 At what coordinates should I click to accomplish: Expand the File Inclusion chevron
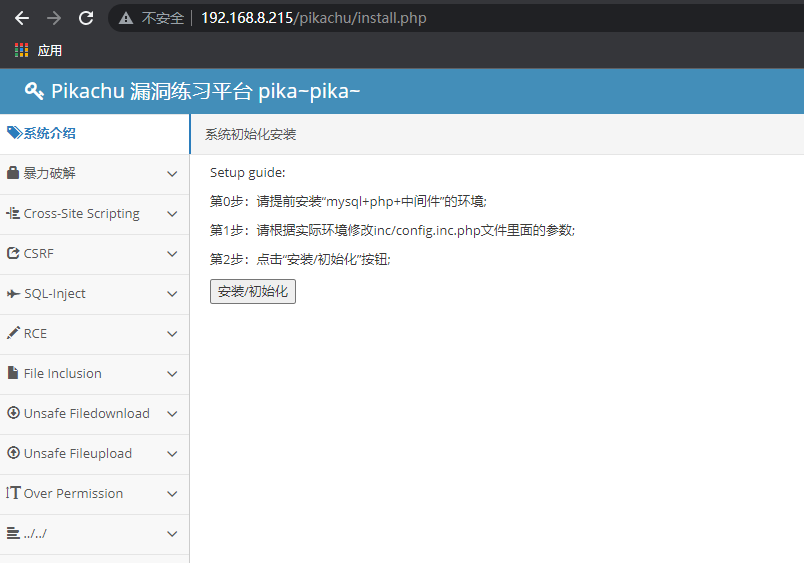coord(172,374)
